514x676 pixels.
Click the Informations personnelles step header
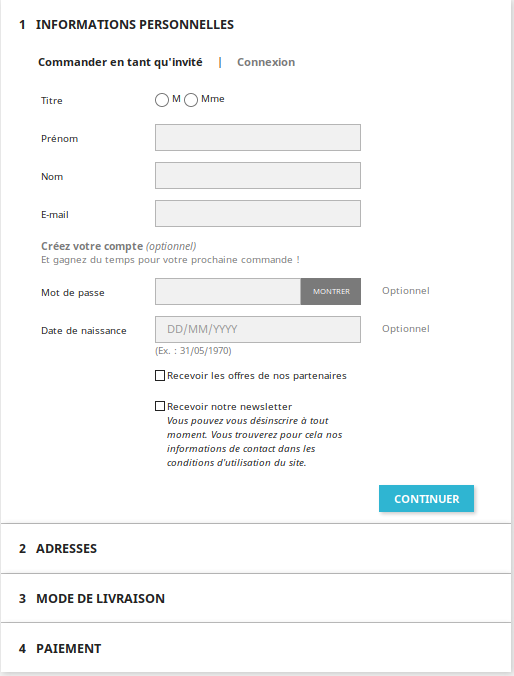point(126,25)
